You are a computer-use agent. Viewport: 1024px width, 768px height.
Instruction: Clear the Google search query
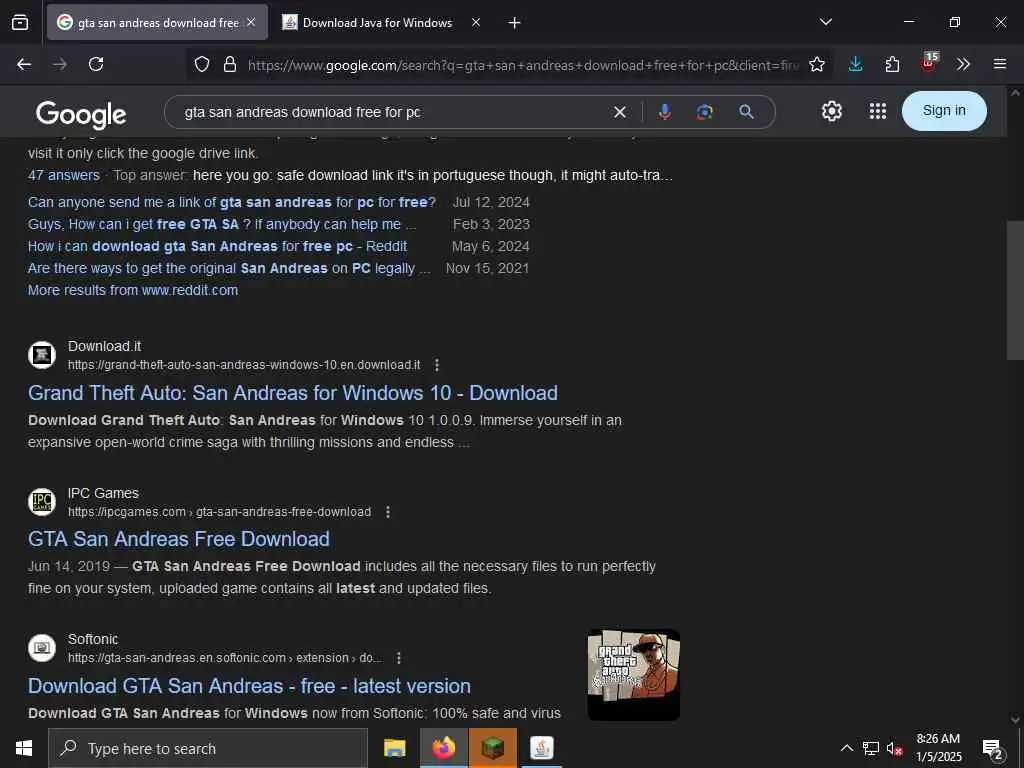click(x=620, y=112)
